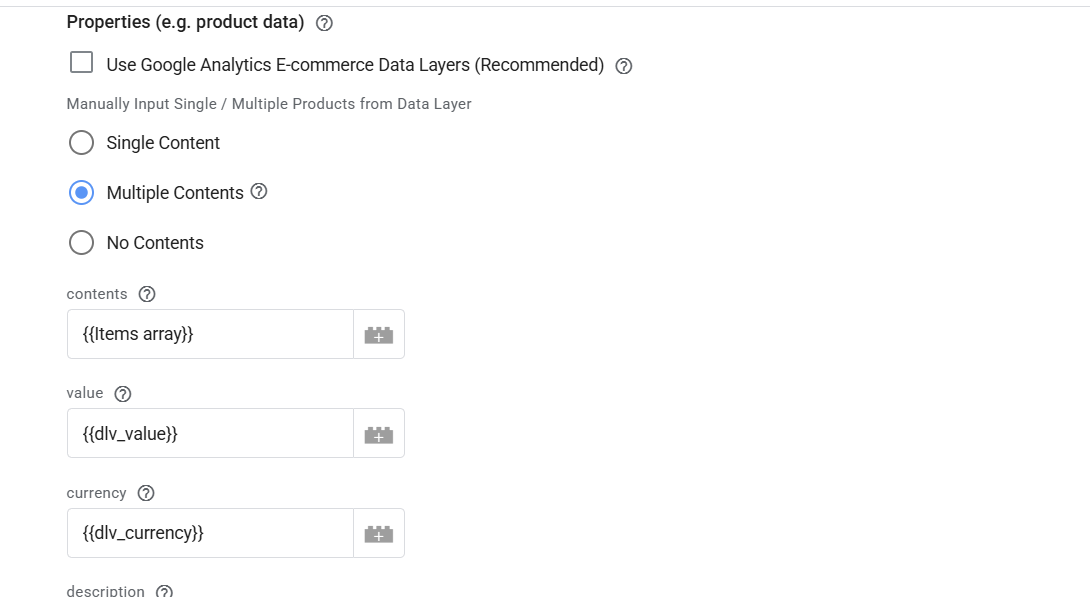Click the E-commerce Data Layers (Recommended) label
The height and width of the screenshot is (597, 1090).
(355, 65)
